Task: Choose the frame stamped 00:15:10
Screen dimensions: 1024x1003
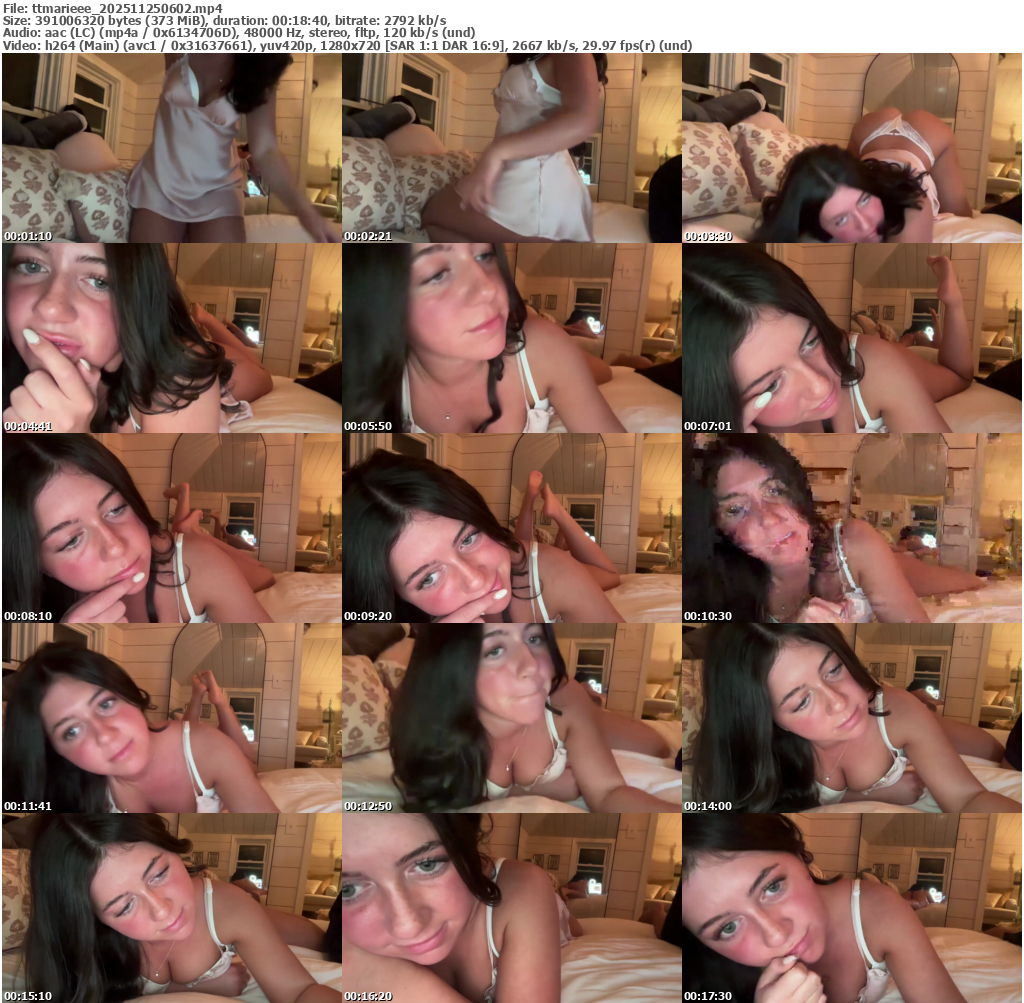Action: tap(172, 908)
